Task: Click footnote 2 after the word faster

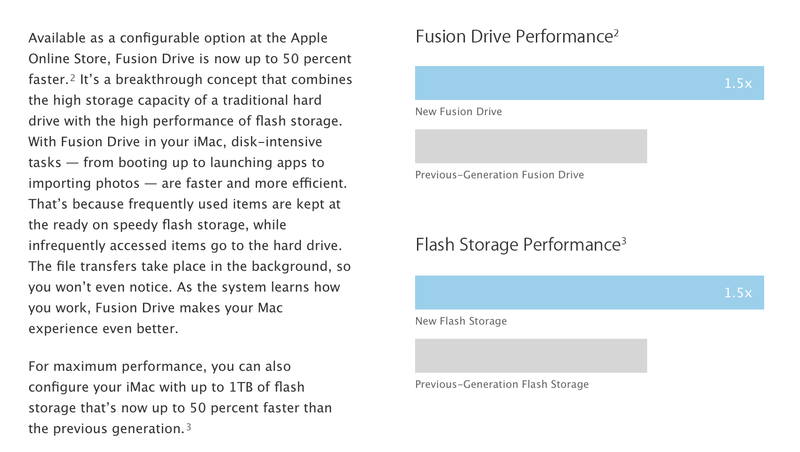Action: tap(72, 78)
